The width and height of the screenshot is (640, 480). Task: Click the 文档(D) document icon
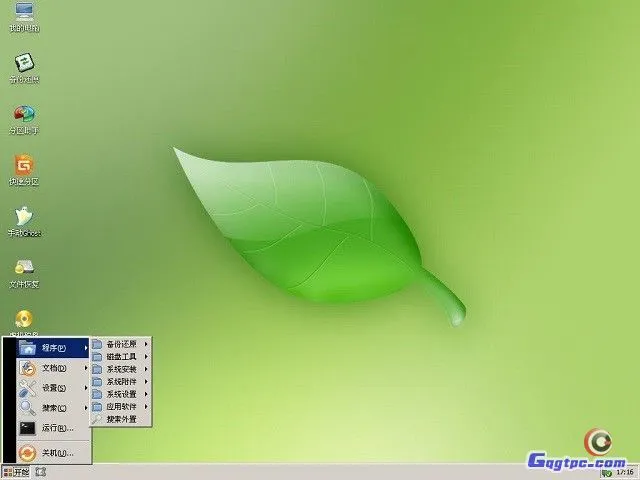pos(28,368)
